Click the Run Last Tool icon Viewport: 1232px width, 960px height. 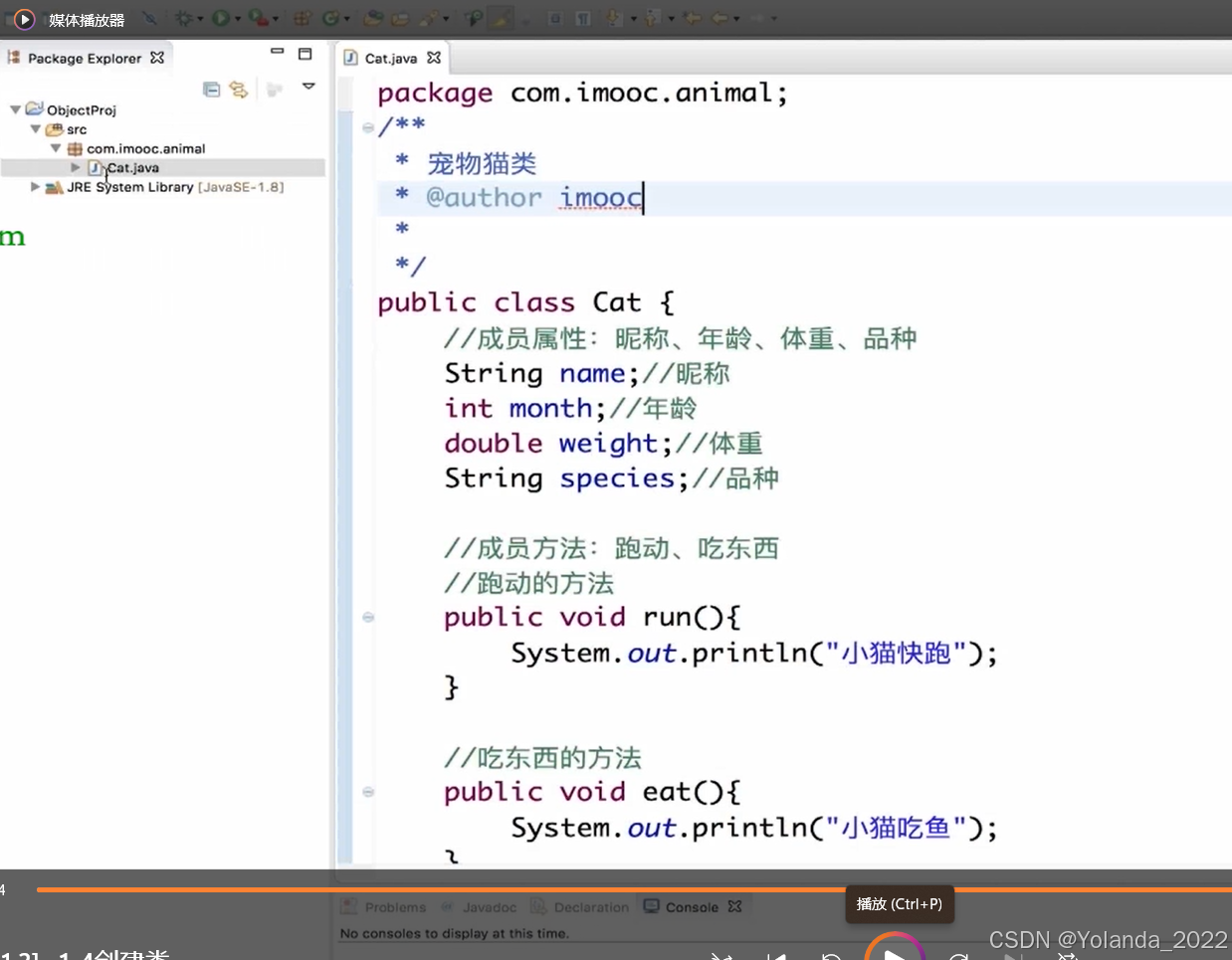click(x=258, y=18)
